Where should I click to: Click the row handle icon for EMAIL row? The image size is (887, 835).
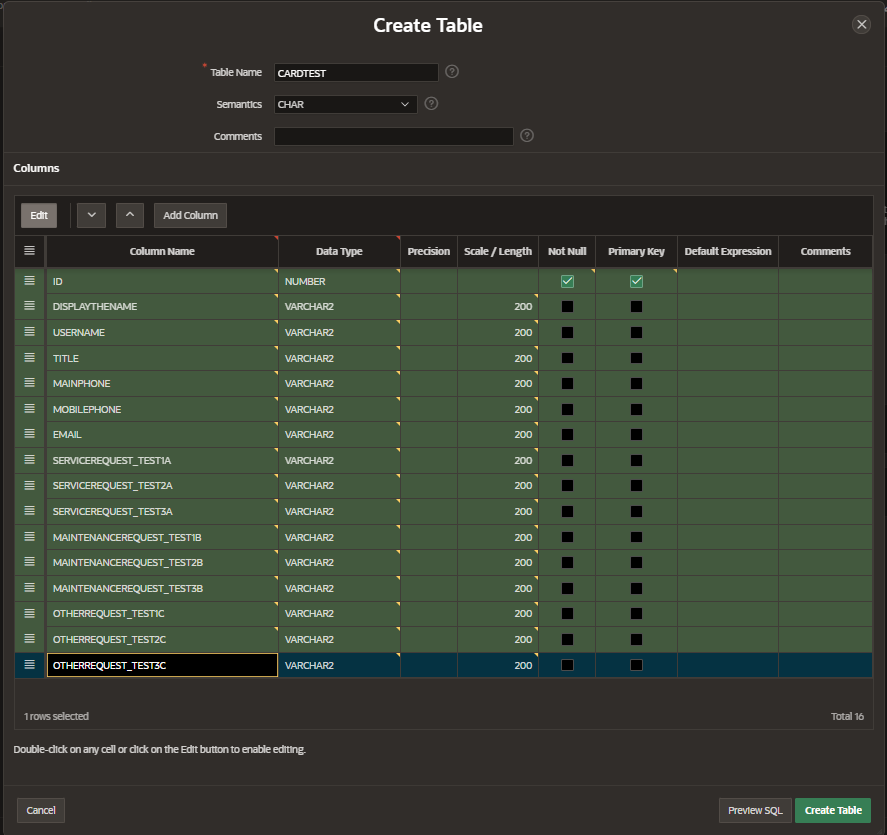pyautogui.click(x=29, y=434)
